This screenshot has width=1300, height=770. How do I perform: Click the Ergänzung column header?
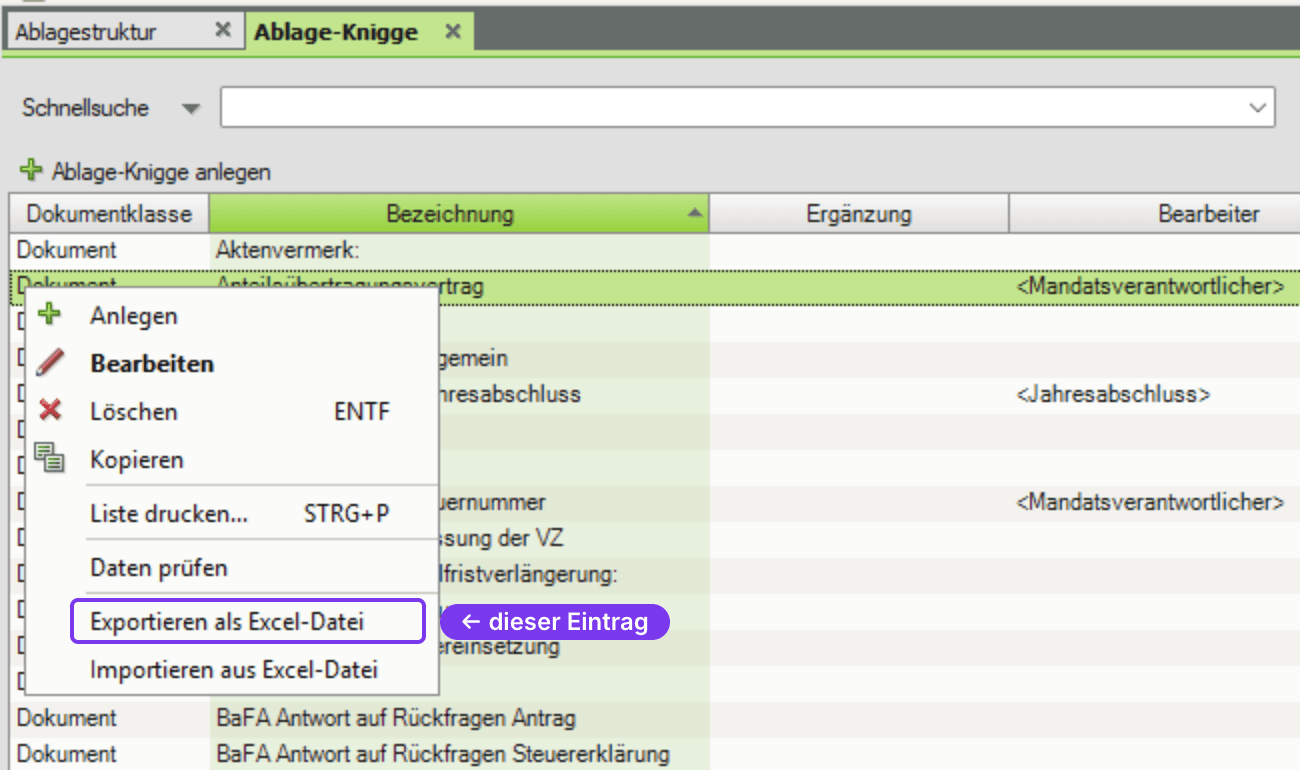click(859, 214)
